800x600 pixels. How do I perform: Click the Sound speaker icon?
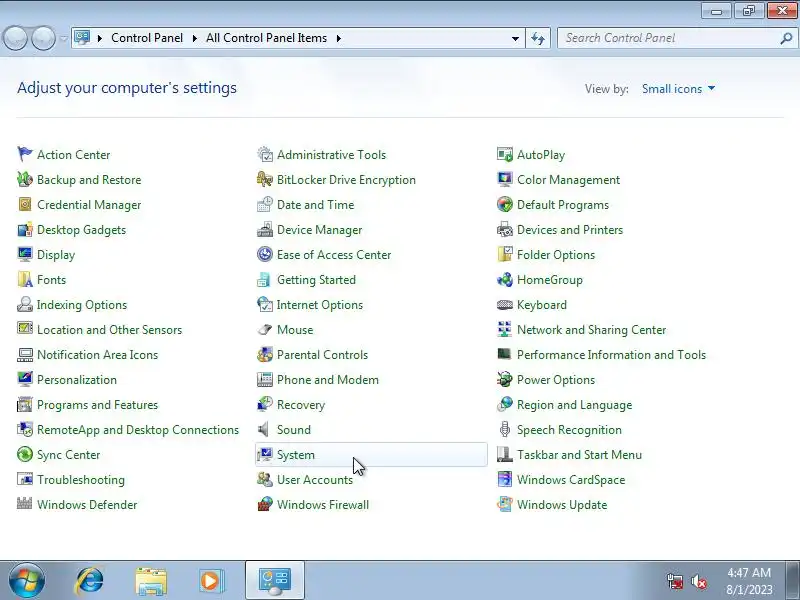pyautogui.click(x=265, y=429)
